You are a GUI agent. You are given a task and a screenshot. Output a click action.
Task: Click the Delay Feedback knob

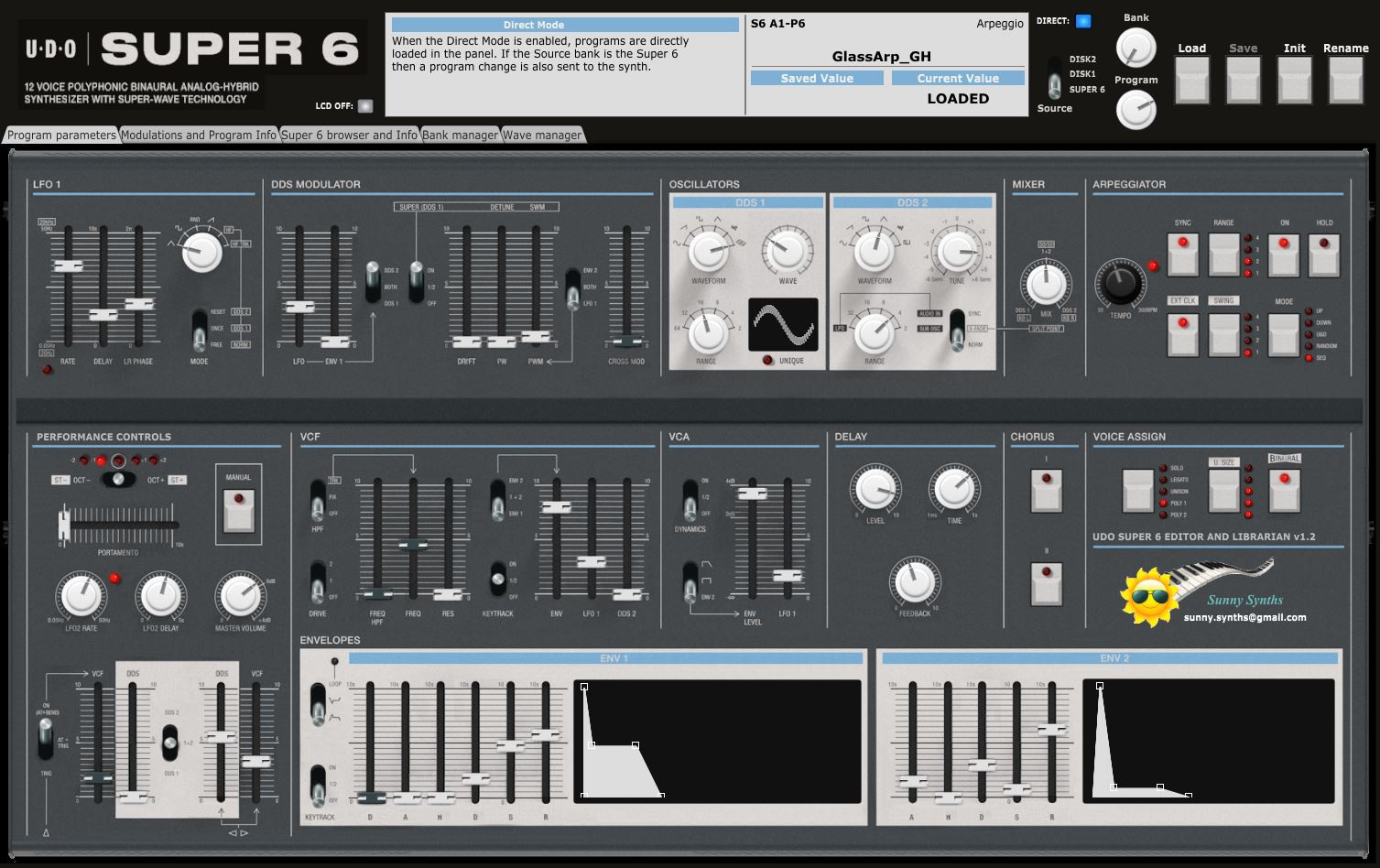point(914,582)
